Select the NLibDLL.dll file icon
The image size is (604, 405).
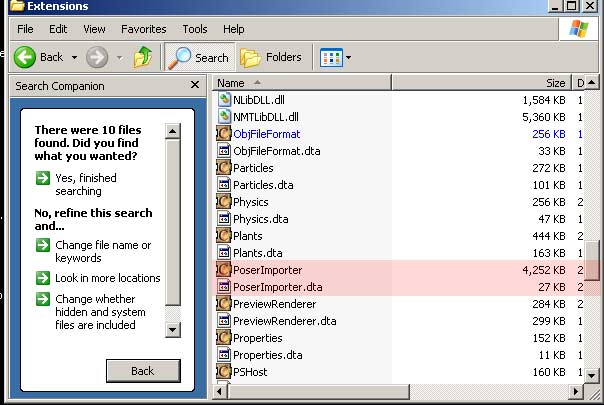(224, 100)
